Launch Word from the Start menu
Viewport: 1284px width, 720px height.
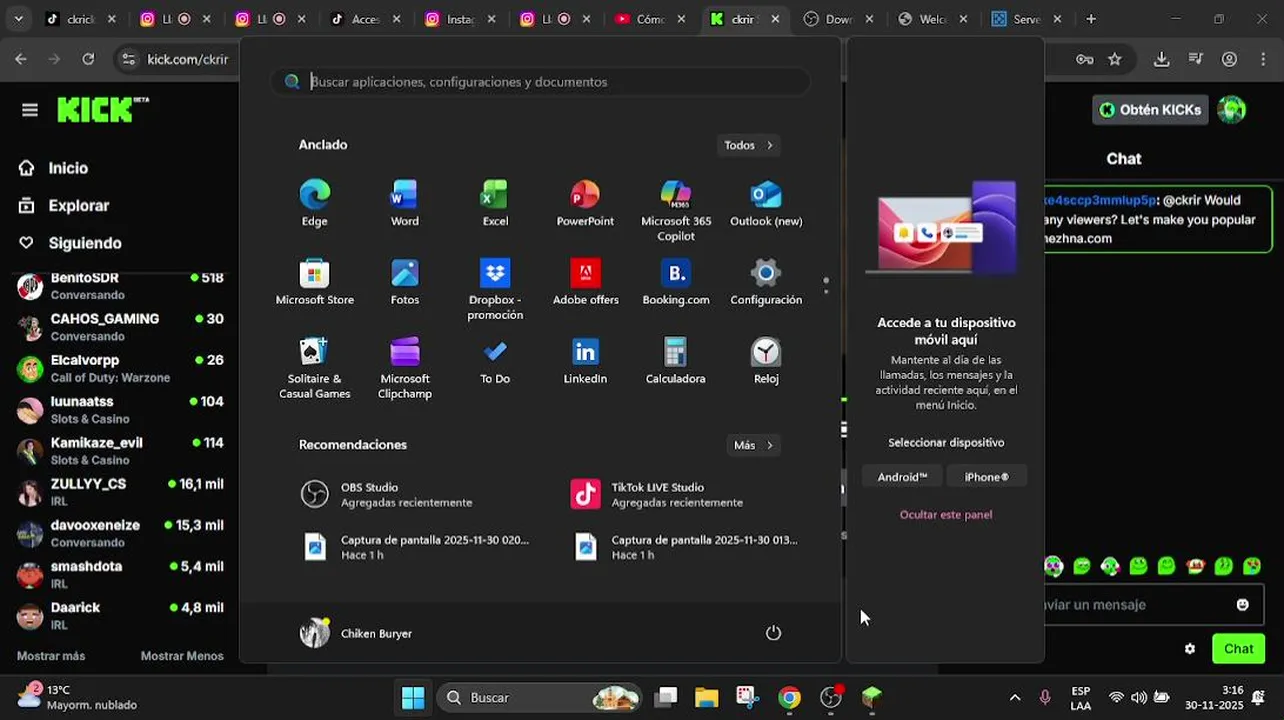pyautogui.click(x=405, y=203)
